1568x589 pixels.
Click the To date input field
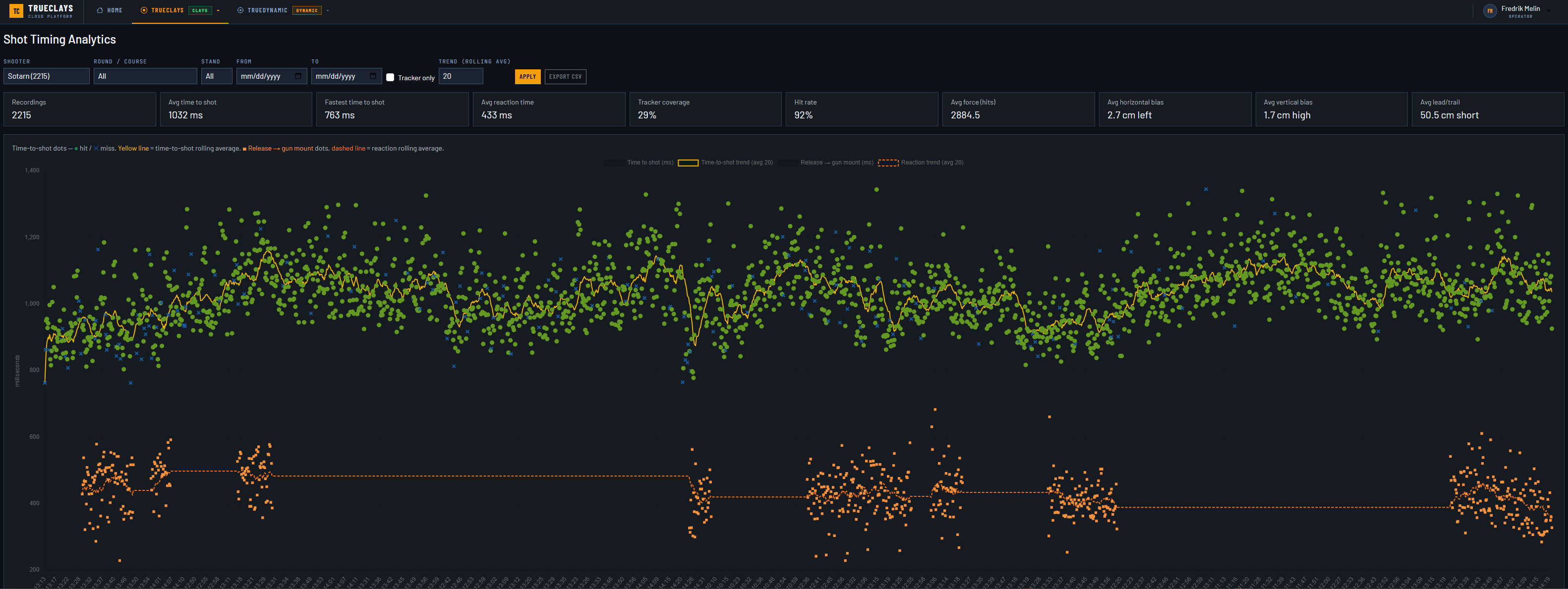coord(347,76)
